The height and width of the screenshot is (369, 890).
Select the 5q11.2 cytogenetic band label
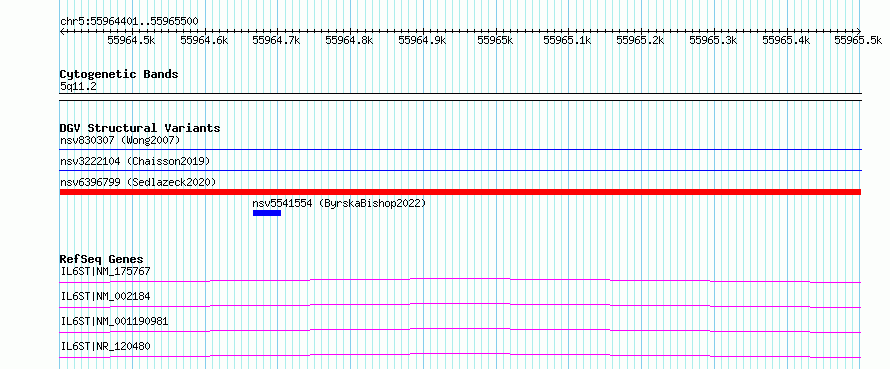point(78,87)
